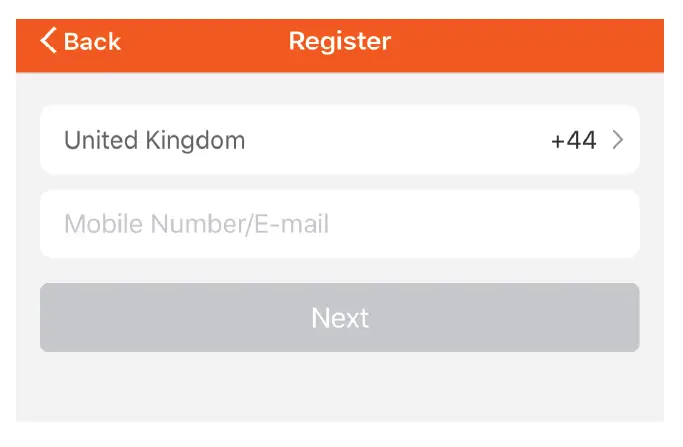683x447 pixels.
Task: Focus the Mobile Number/E-mail input field
Action: 339,224
